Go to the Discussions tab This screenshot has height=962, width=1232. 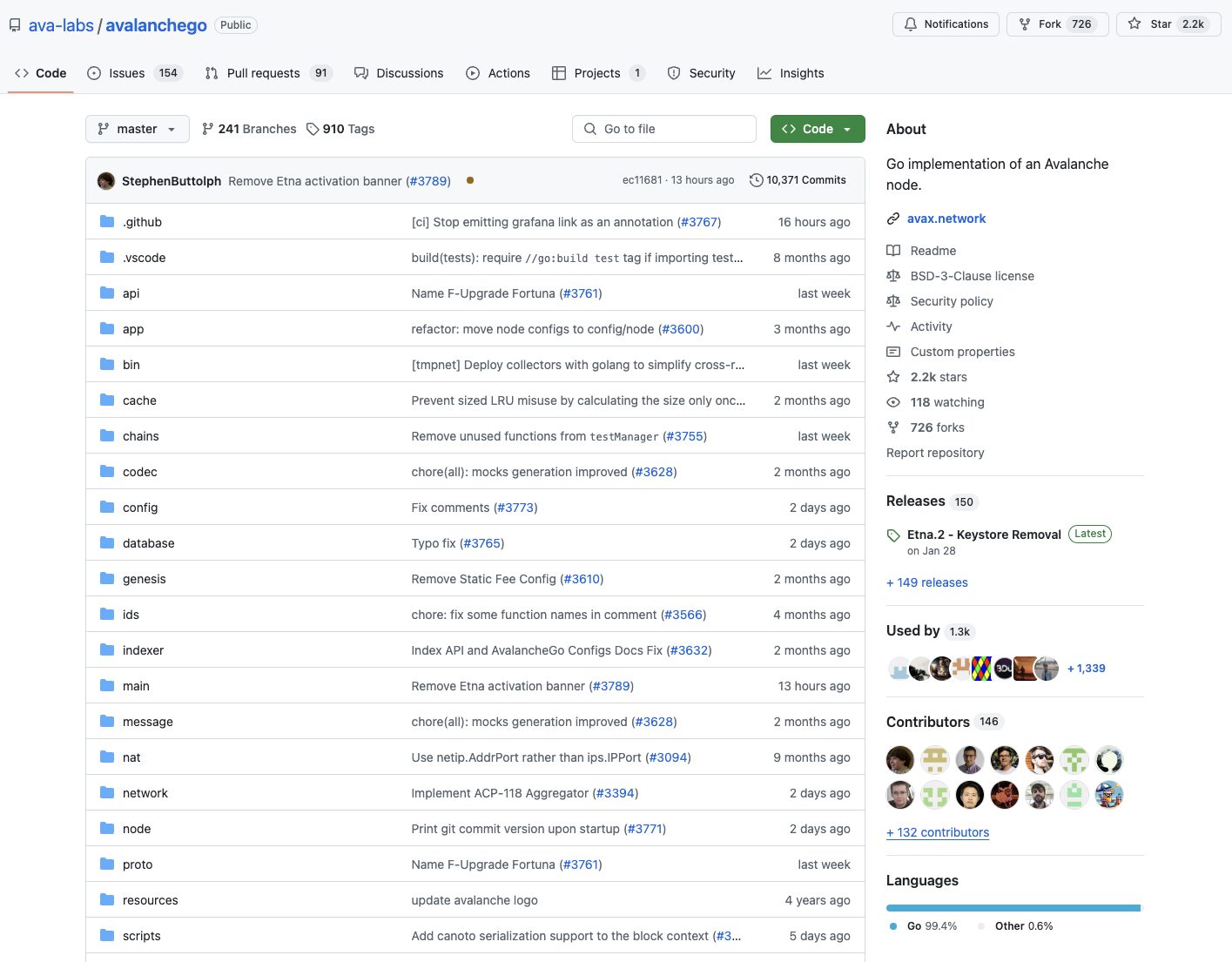pyautogui.click(x=399, y=73)
